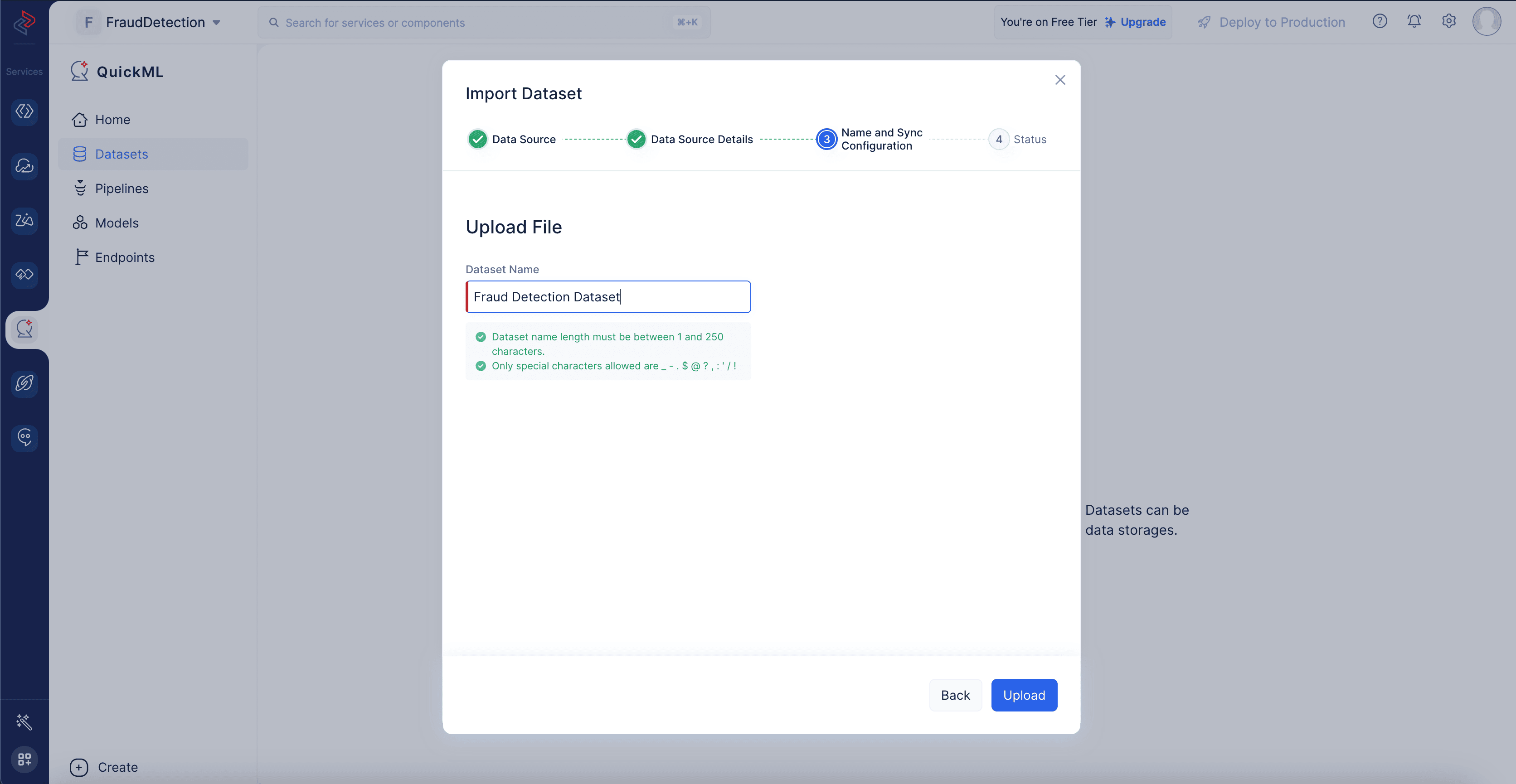Click the QuickML home icon

79,71
